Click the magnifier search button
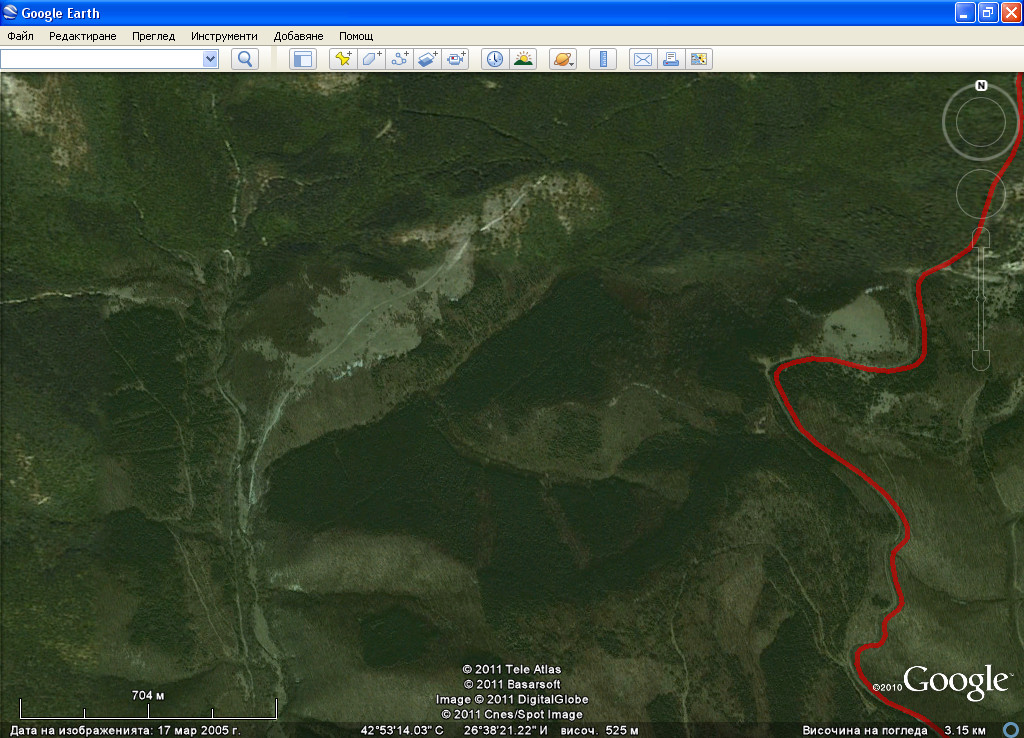Viewport: 1024px width, 738px height. click(245, 59)
